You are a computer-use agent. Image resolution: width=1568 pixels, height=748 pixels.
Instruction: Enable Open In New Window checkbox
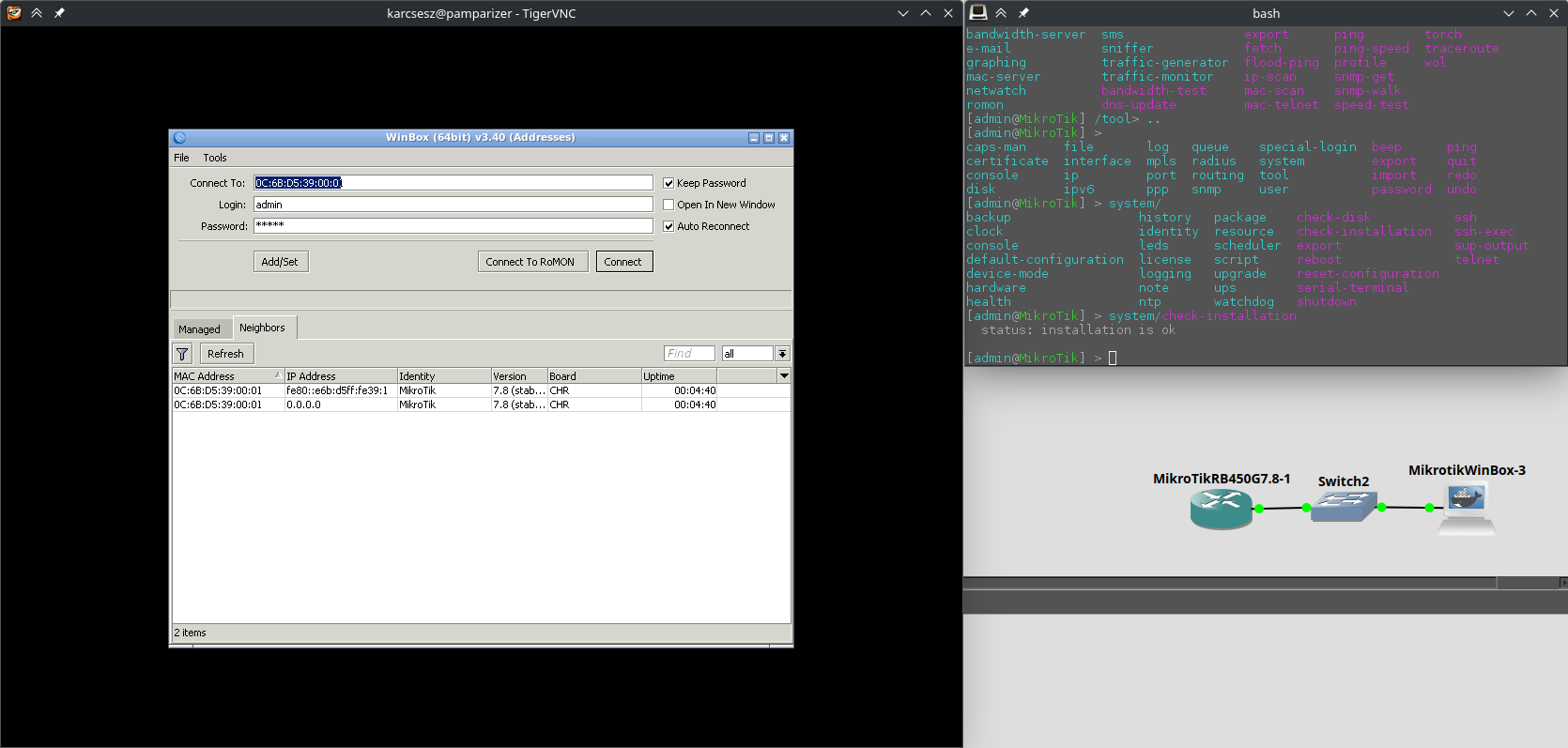pos(669,205)
